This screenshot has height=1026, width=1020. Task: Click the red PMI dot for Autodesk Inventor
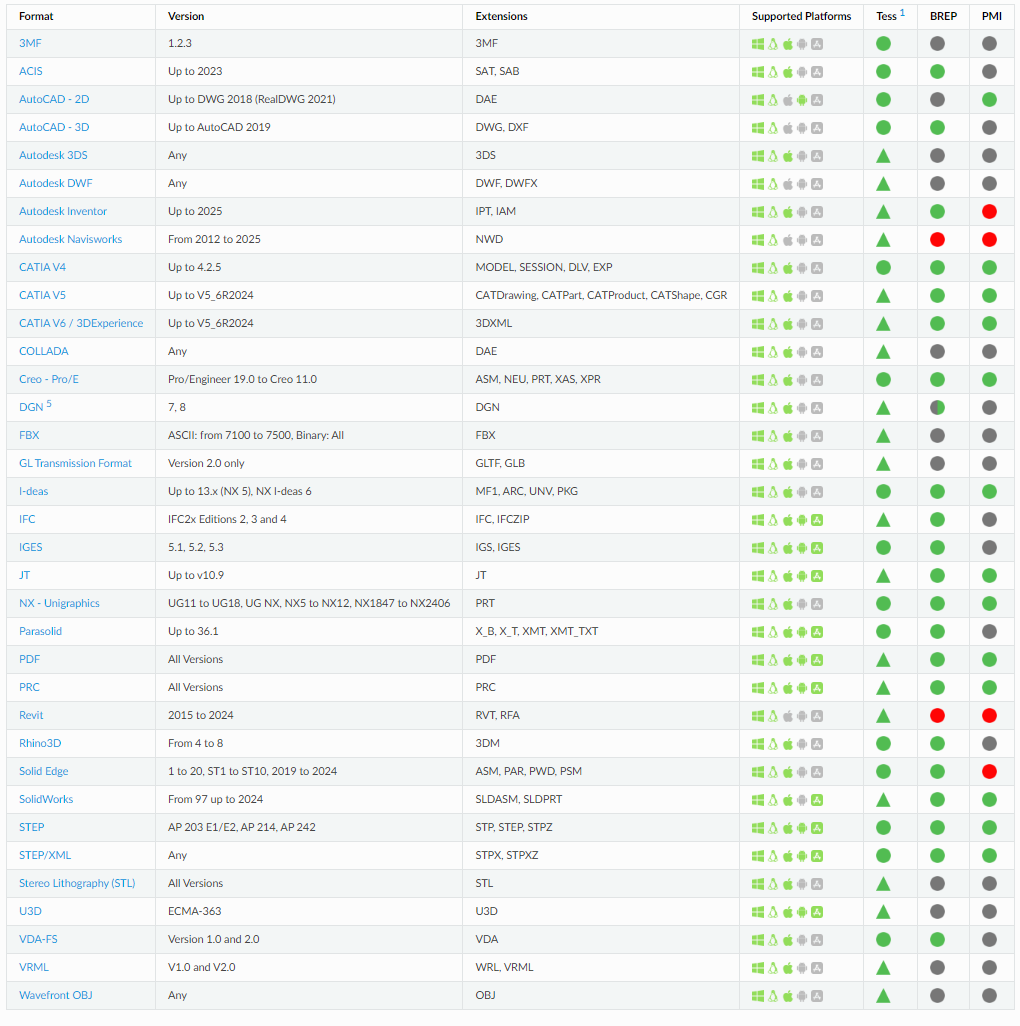(989, 211)
